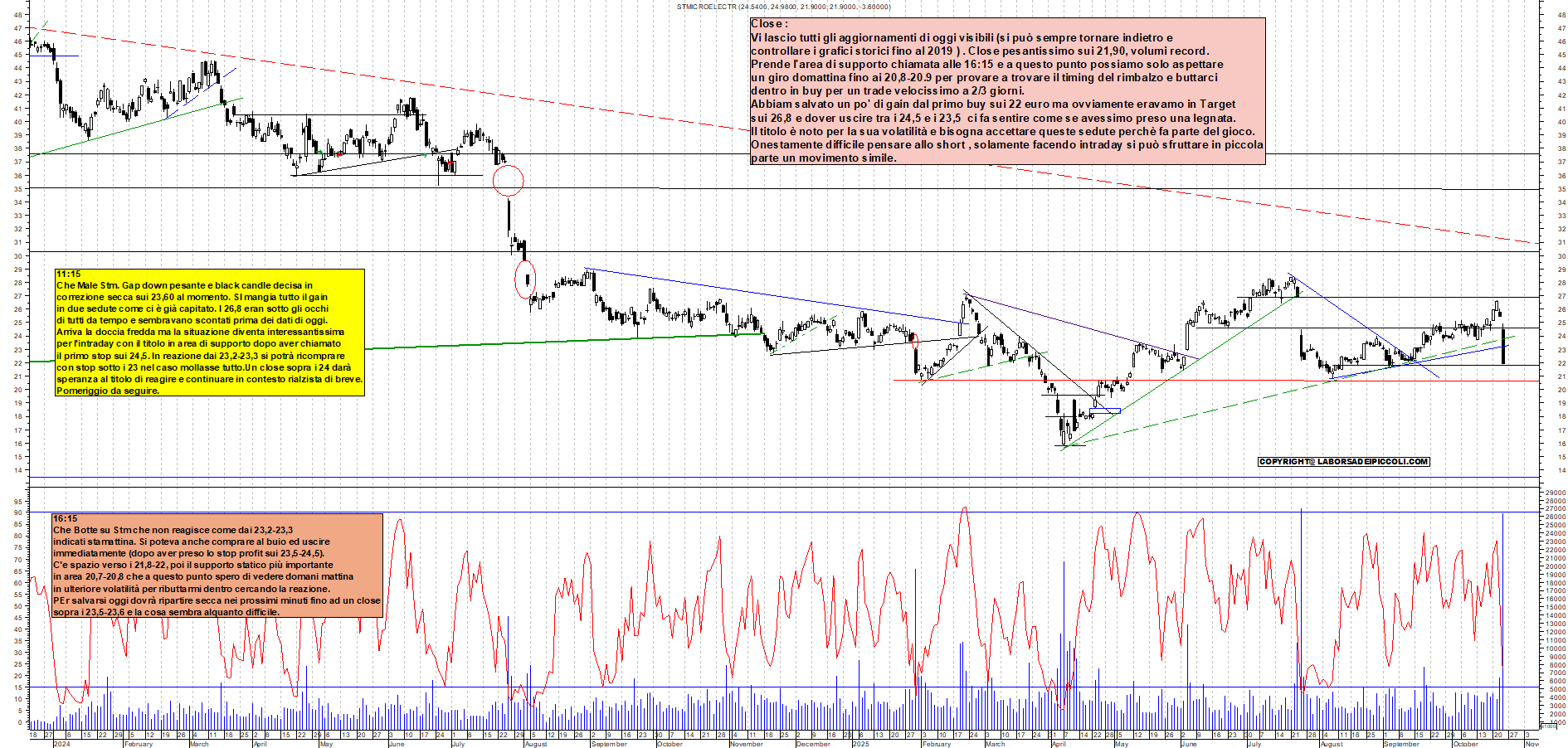Click the small blue rectangle near April 2025 lows
Image resolution: width=1568 pixels, height=748 pixels.
[1105, 410]
